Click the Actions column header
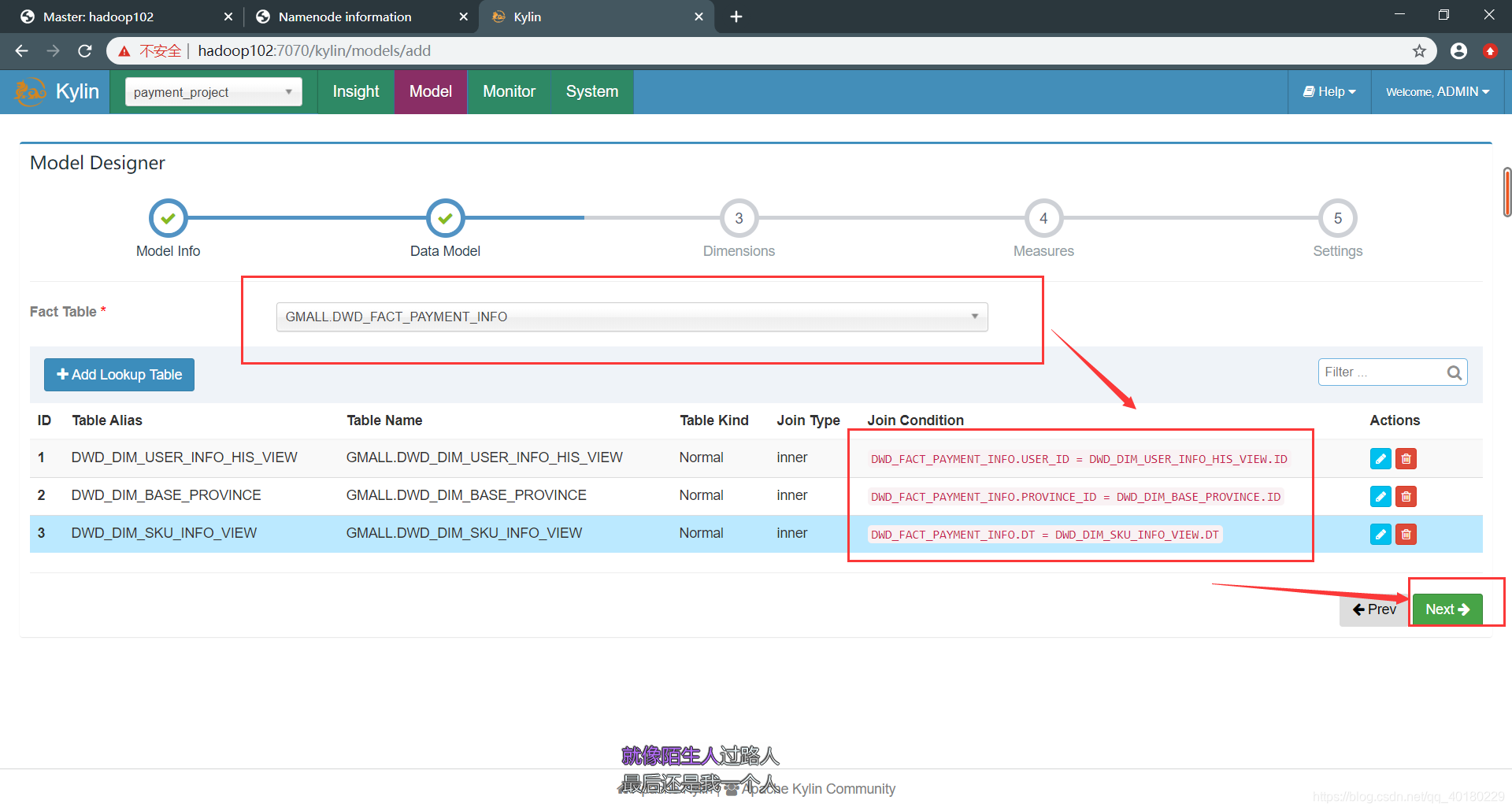The height and width of the screenshot is (811, 1512). 1395,420
